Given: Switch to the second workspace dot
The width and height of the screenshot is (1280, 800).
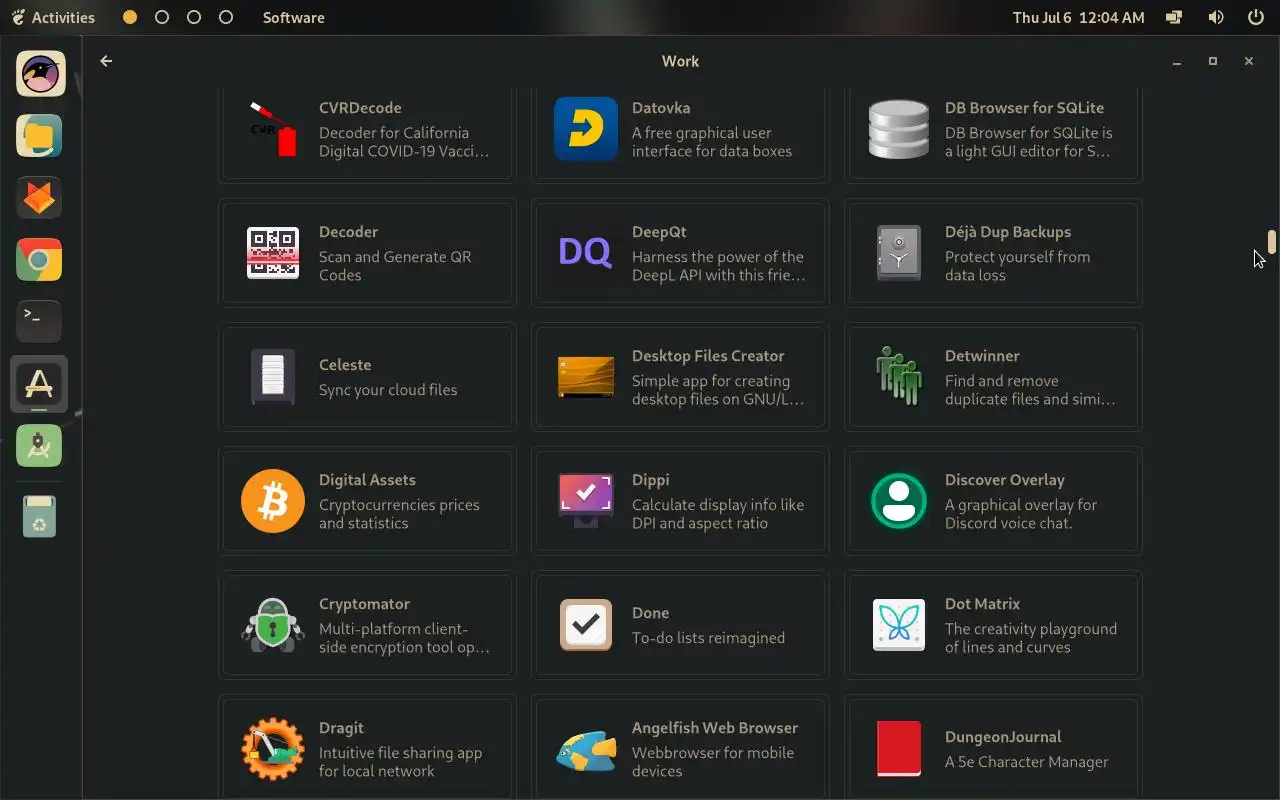Looking at the screenshot, I should coord(162,17).
